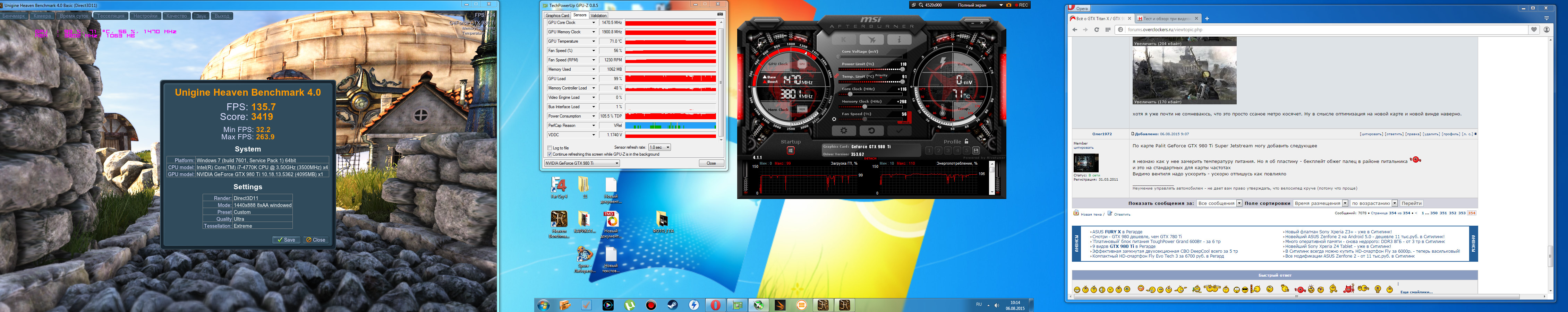Viewport: 1568px width, 312px height.
Task: Open the GPU Temperature sensor dropdown
Action: (x=594, y=41)
